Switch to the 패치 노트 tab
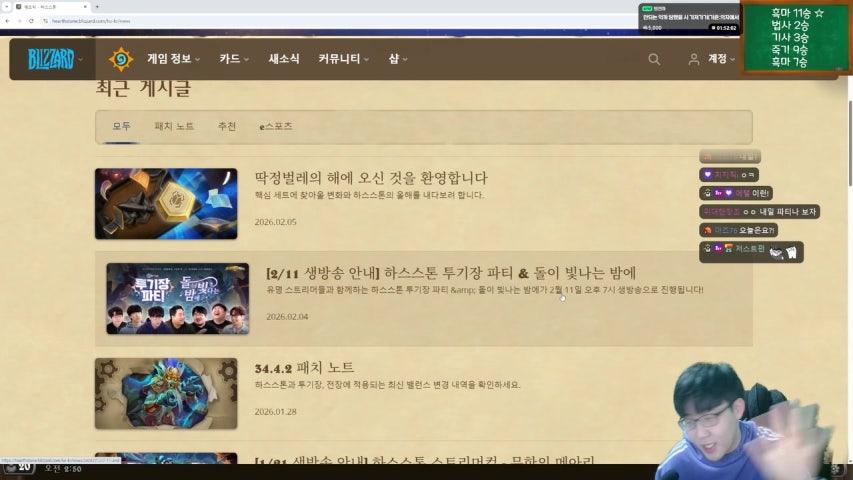This screenshot has height=480, width=853. (174, 126)
